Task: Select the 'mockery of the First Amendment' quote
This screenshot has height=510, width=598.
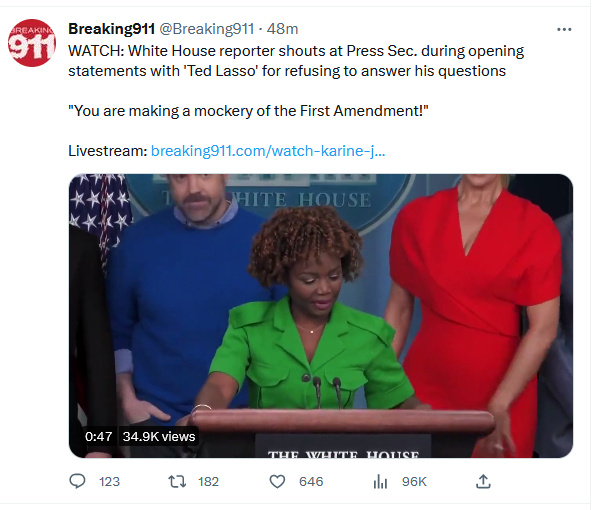Action: click(248, 111)
